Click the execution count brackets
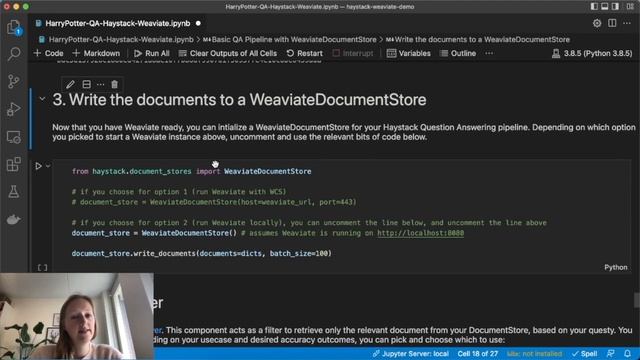Screen dimensions: 640x360 point(42,267)
